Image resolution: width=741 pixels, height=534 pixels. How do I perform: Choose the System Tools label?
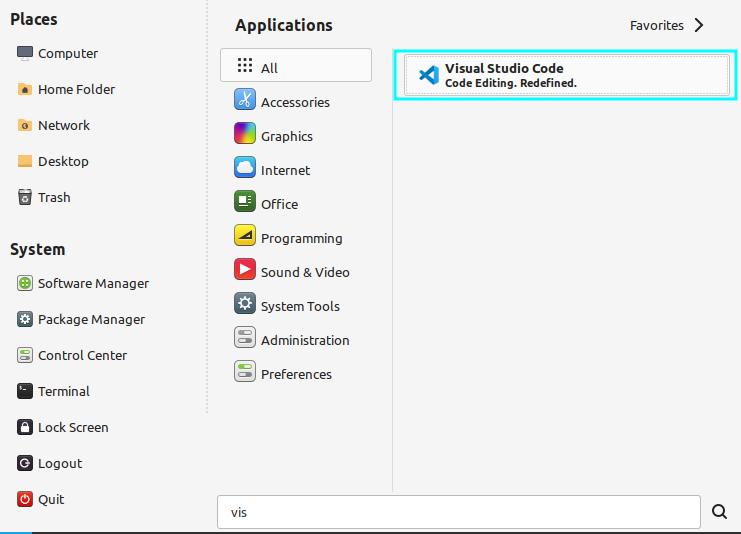click(x=300, y=307)
